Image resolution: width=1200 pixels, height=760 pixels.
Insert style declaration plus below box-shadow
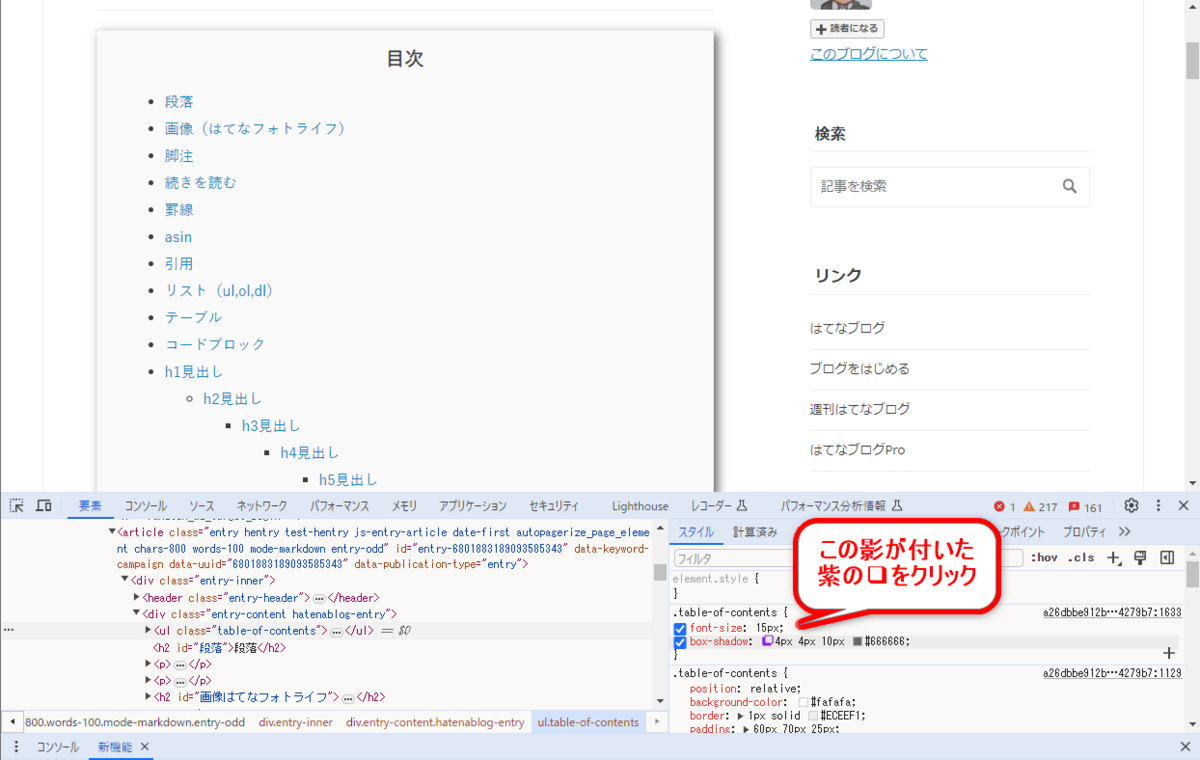1169,653
